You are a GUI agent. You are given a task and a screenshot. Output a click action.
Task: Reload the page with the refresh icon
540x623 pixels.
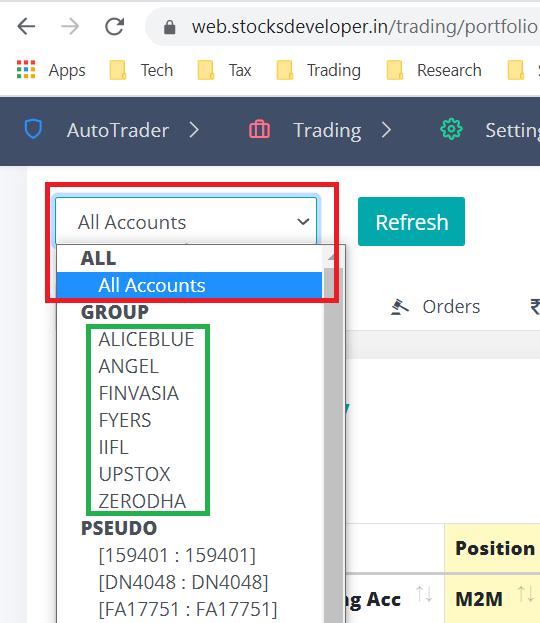point(114,27)
